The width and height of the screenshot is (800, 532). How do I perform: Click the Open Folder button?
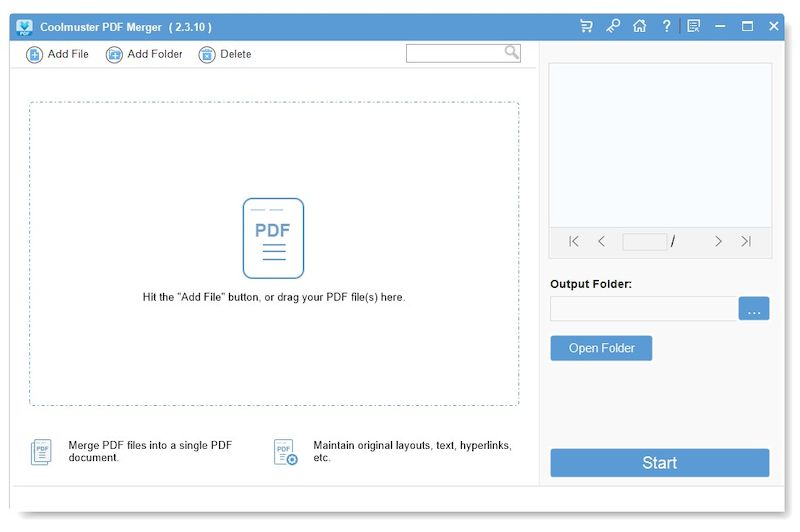[601, 348]
